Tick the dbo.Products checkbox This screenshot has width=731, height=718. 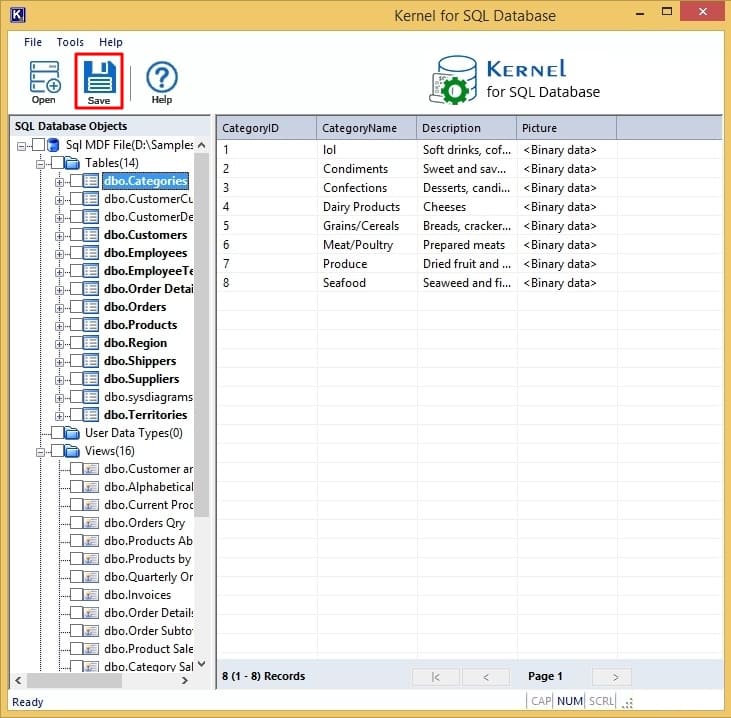click(x=76, y=325)
